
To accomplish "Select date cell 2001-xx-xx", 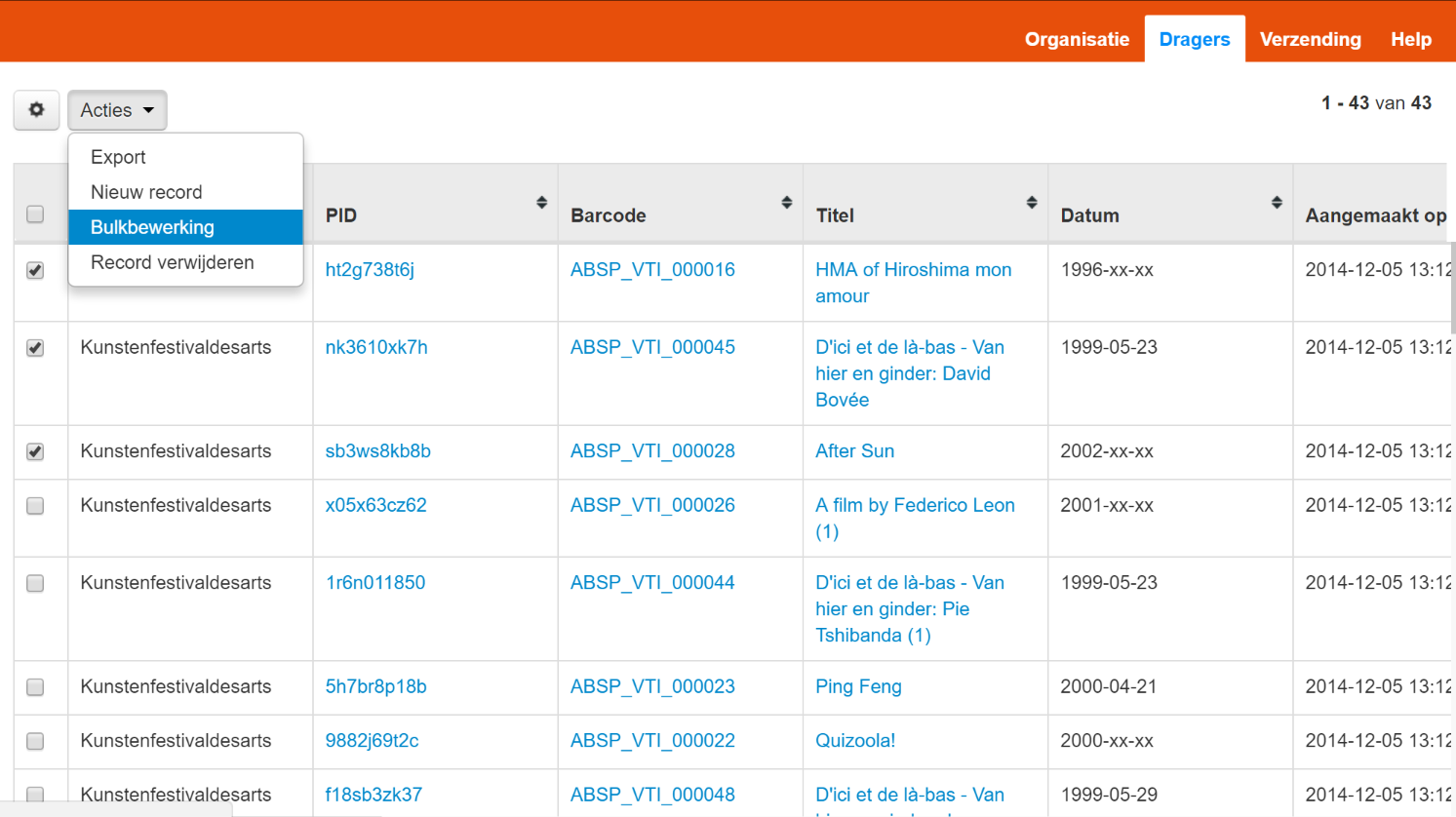I will [1107, 505].
